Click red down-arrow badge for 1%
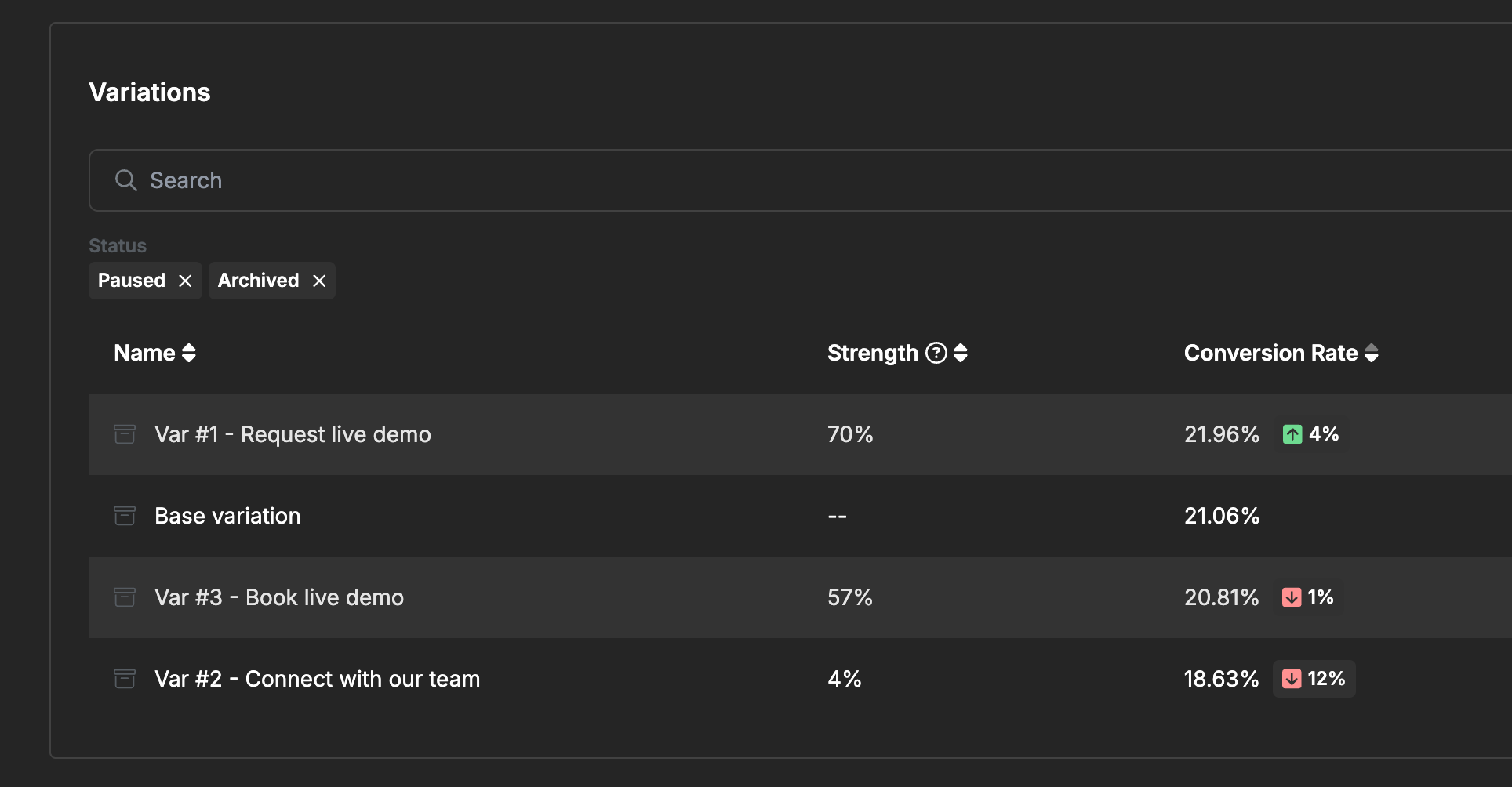The width and height of the screenshot is (1512, 787). [1292, 597]
